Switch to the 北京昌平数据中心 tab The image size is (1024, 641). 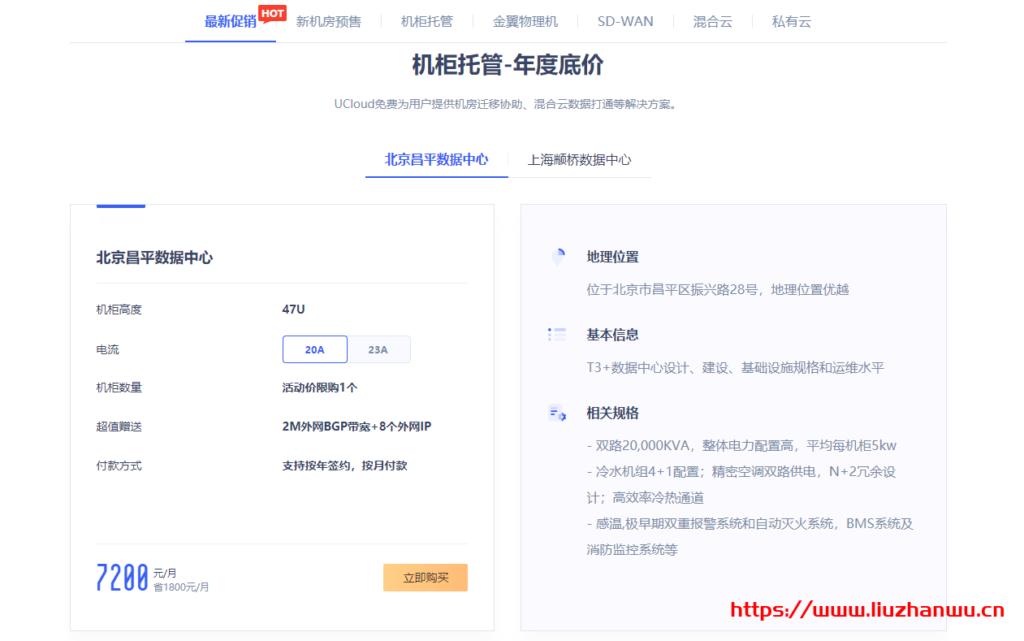[436, 158]
